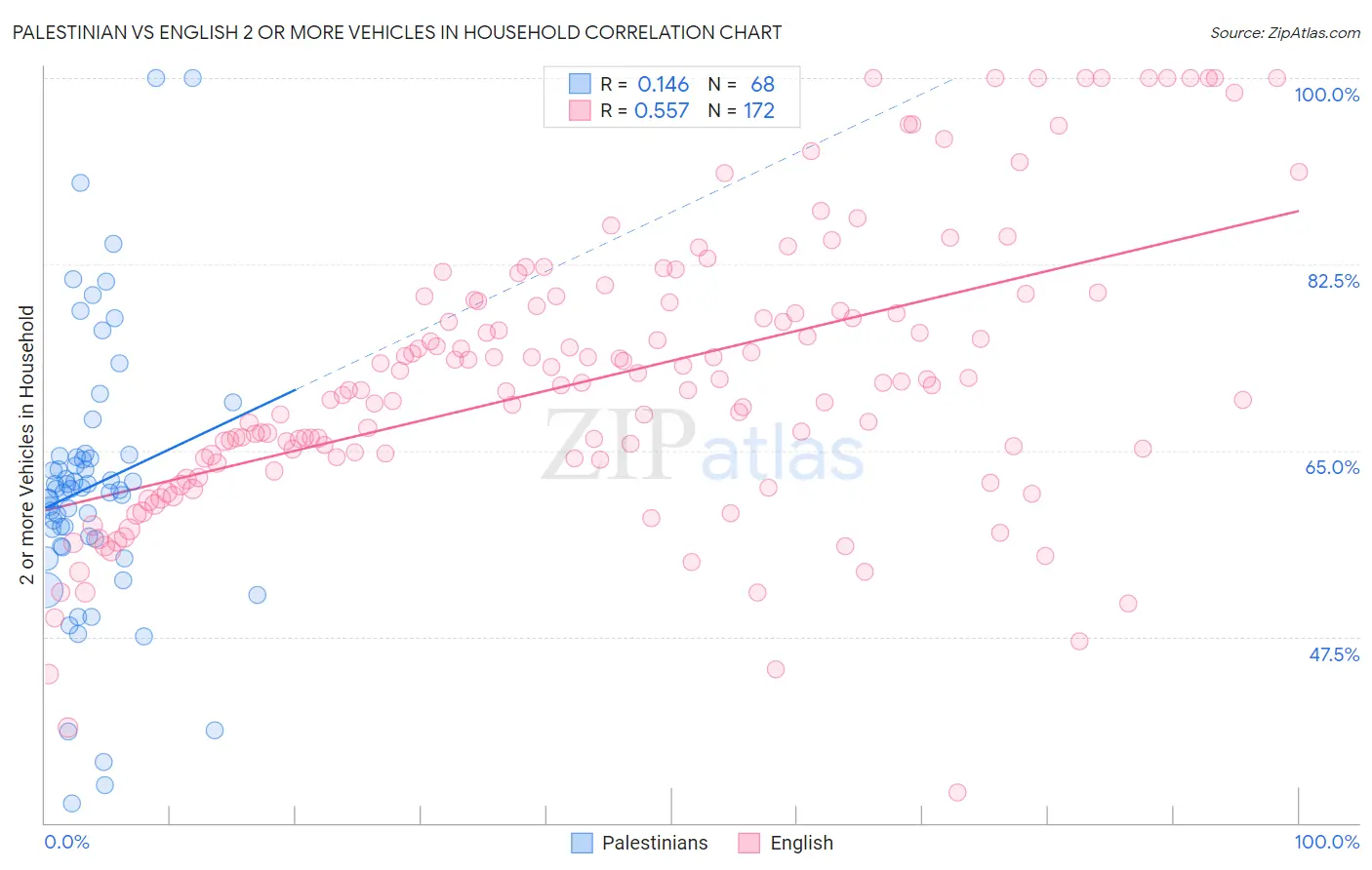
Task: Click the 82.5% y-axis label
Action: pyautogui.click(x=1333, y=281)
